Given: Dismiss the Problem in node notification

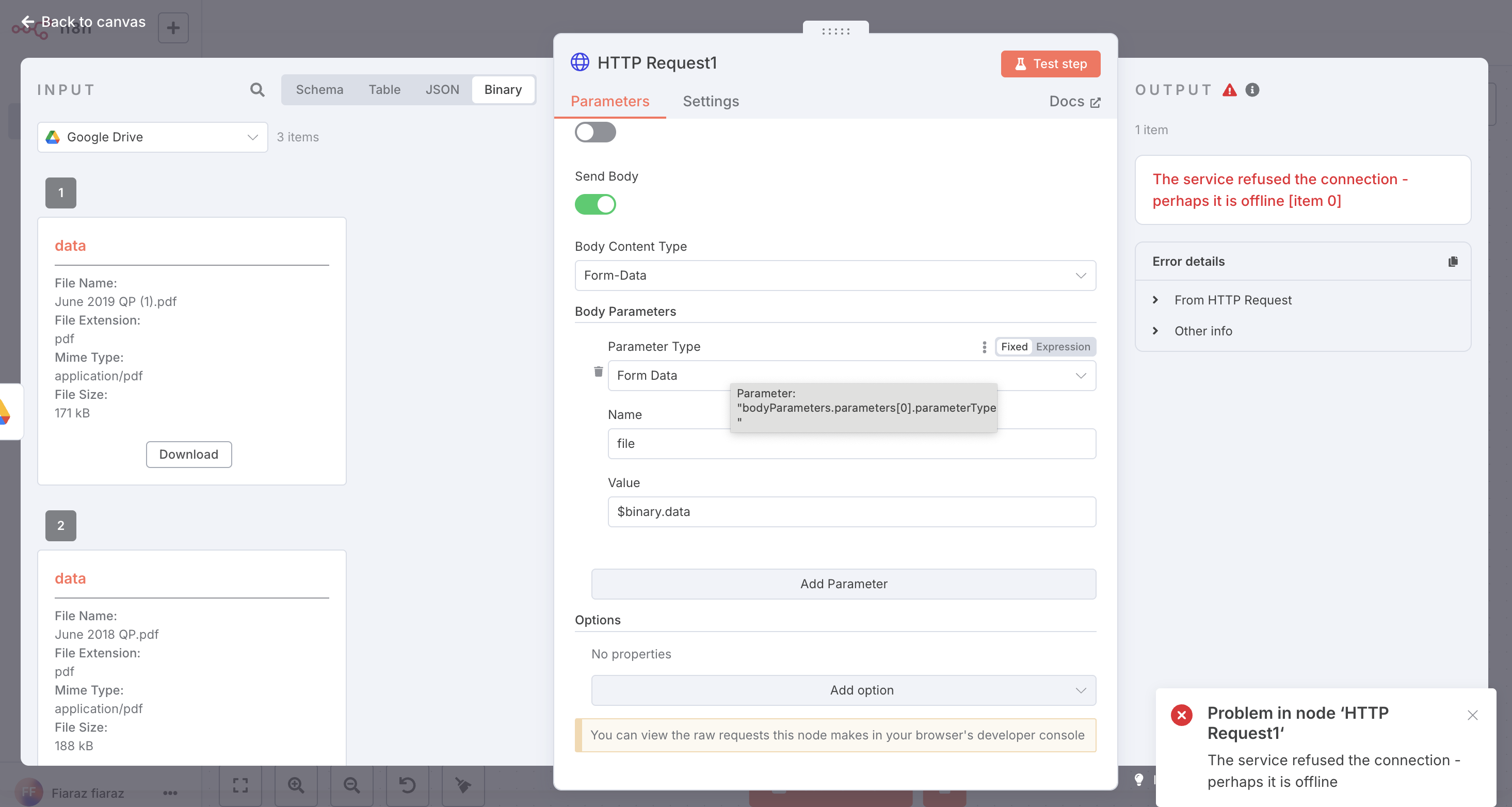Looking at the screenshot, I should pyautogui.click(x=1472, y=714).
